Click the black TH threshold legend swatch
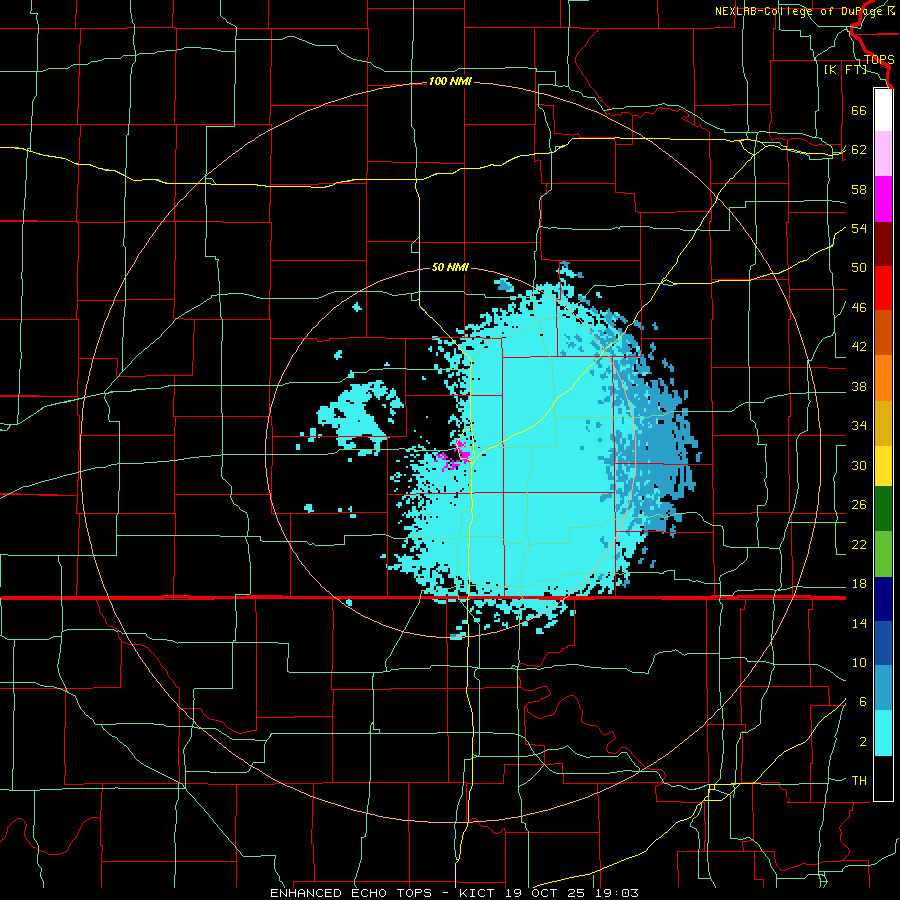The height and width of the screenshot is (900, 900). pyautogui.click(x=883, y=777)
